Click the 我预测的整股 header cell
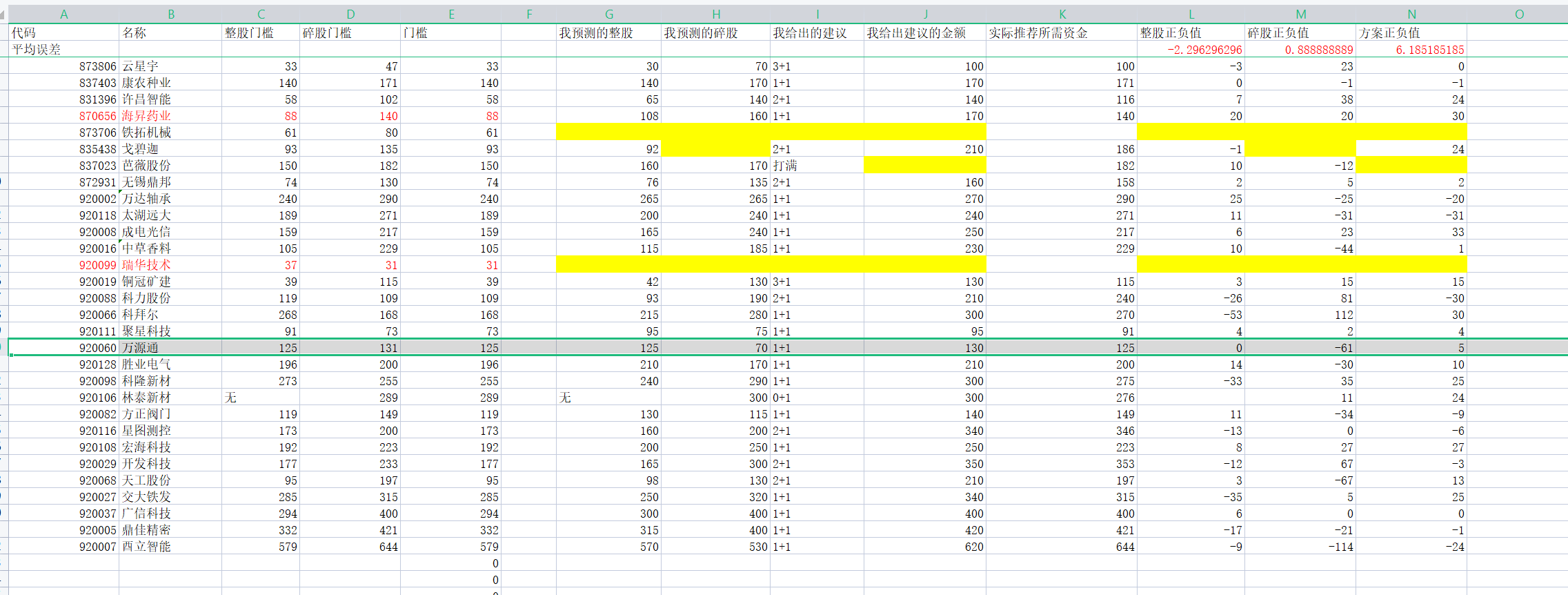Image resolution: width=1568 pixels, height=595 pixels. pos(608,32)
